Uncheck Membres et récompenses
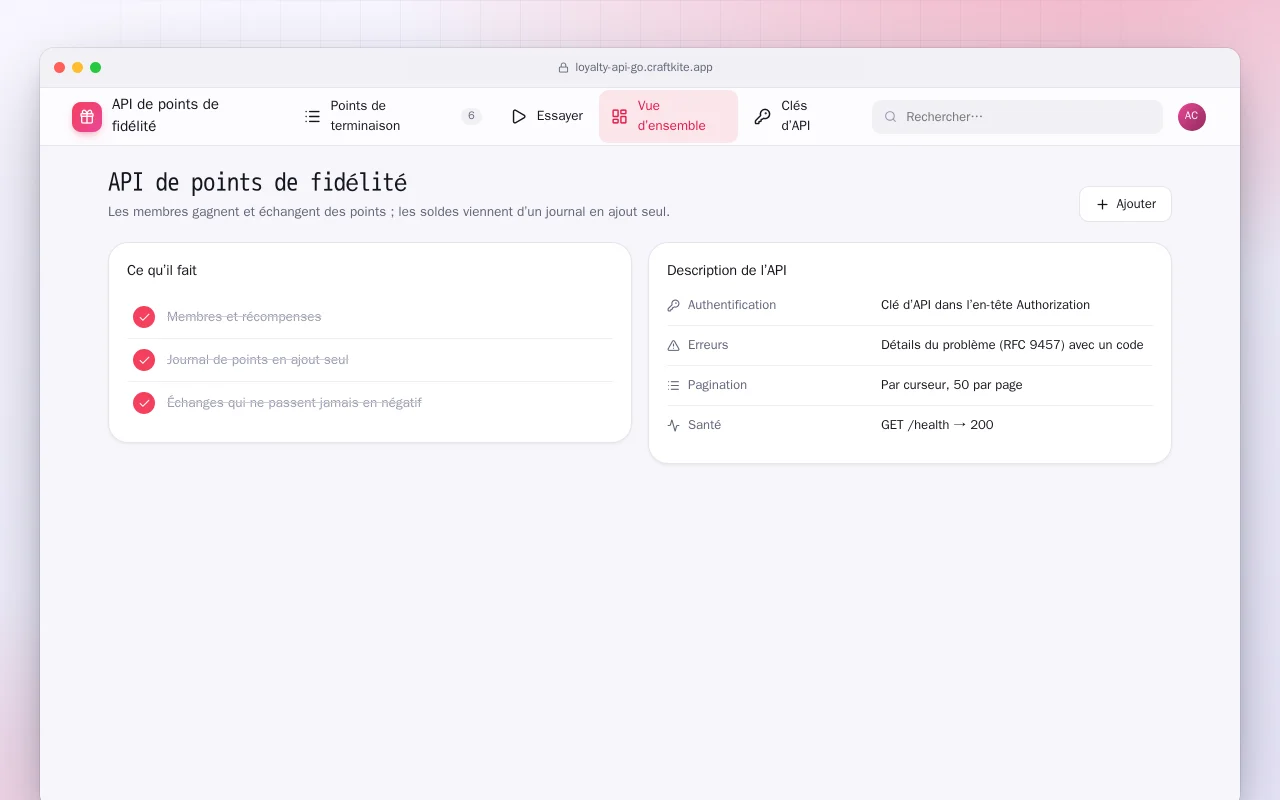Viewport: 1280px width, 800px height. point(144,317)
